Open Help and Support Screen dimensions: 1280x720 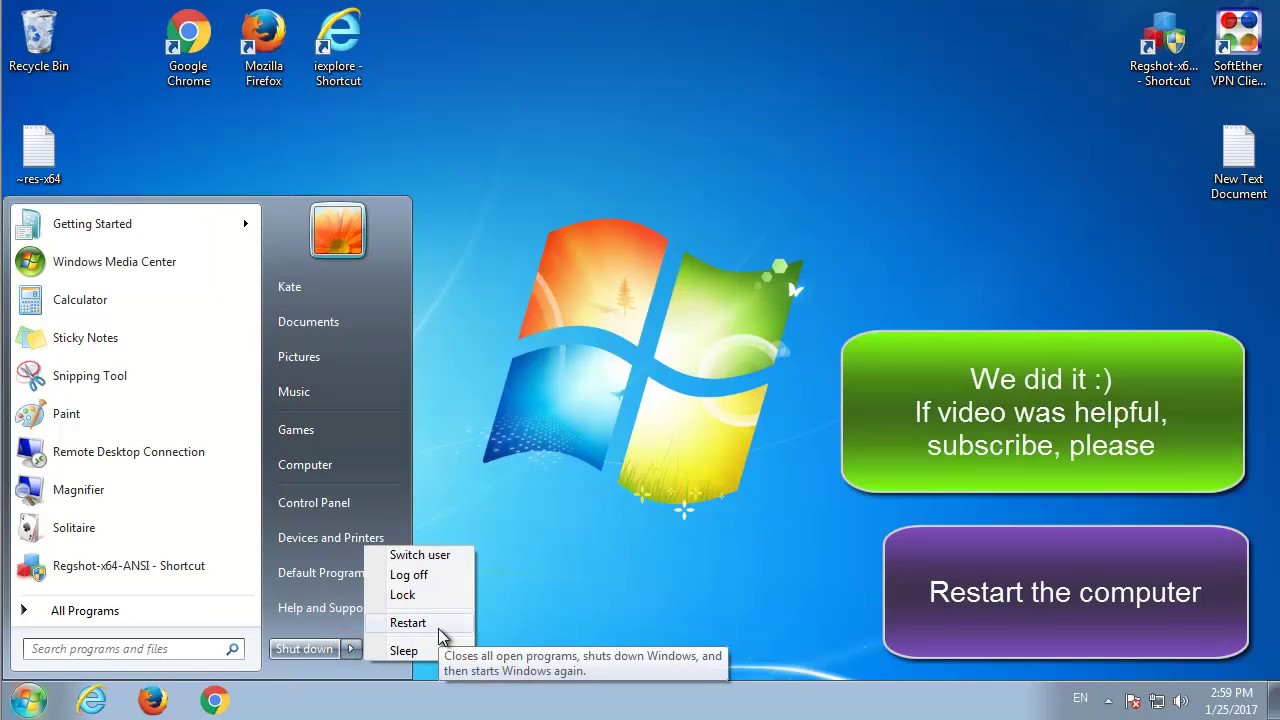(x=320, y=608)
